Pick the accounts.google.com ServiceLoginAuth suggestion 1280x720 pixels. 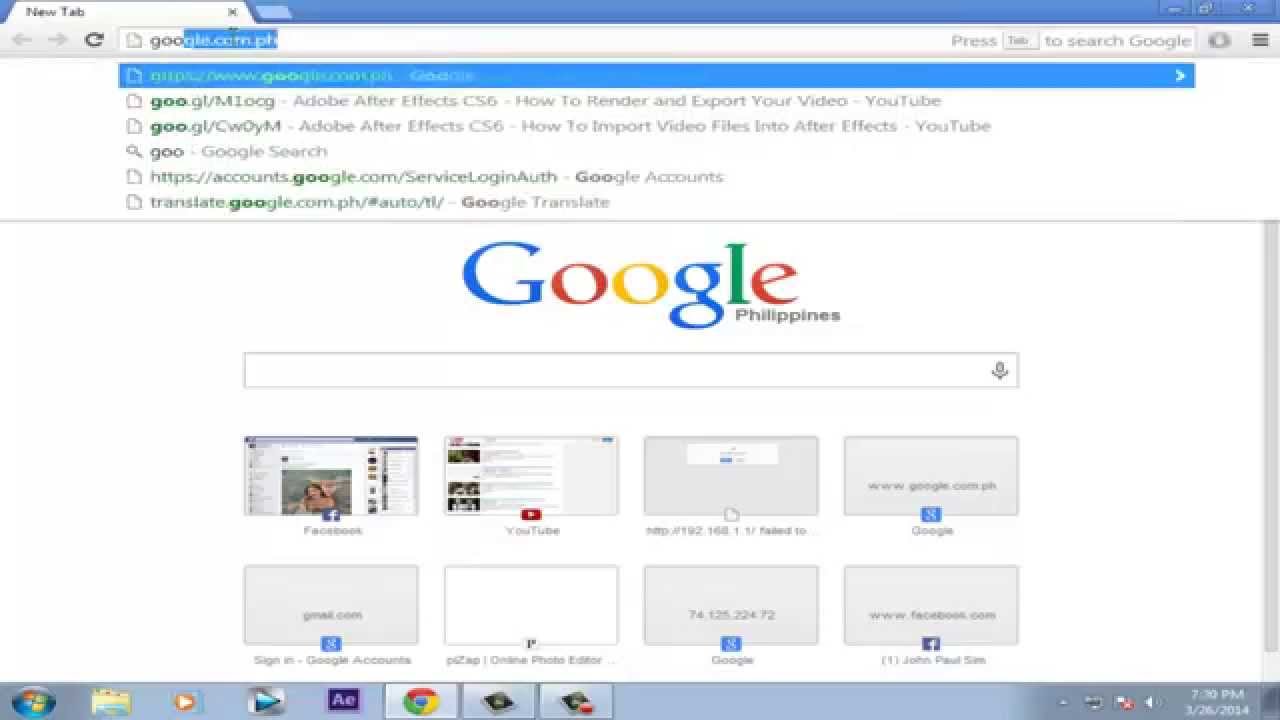pos(656,176)
